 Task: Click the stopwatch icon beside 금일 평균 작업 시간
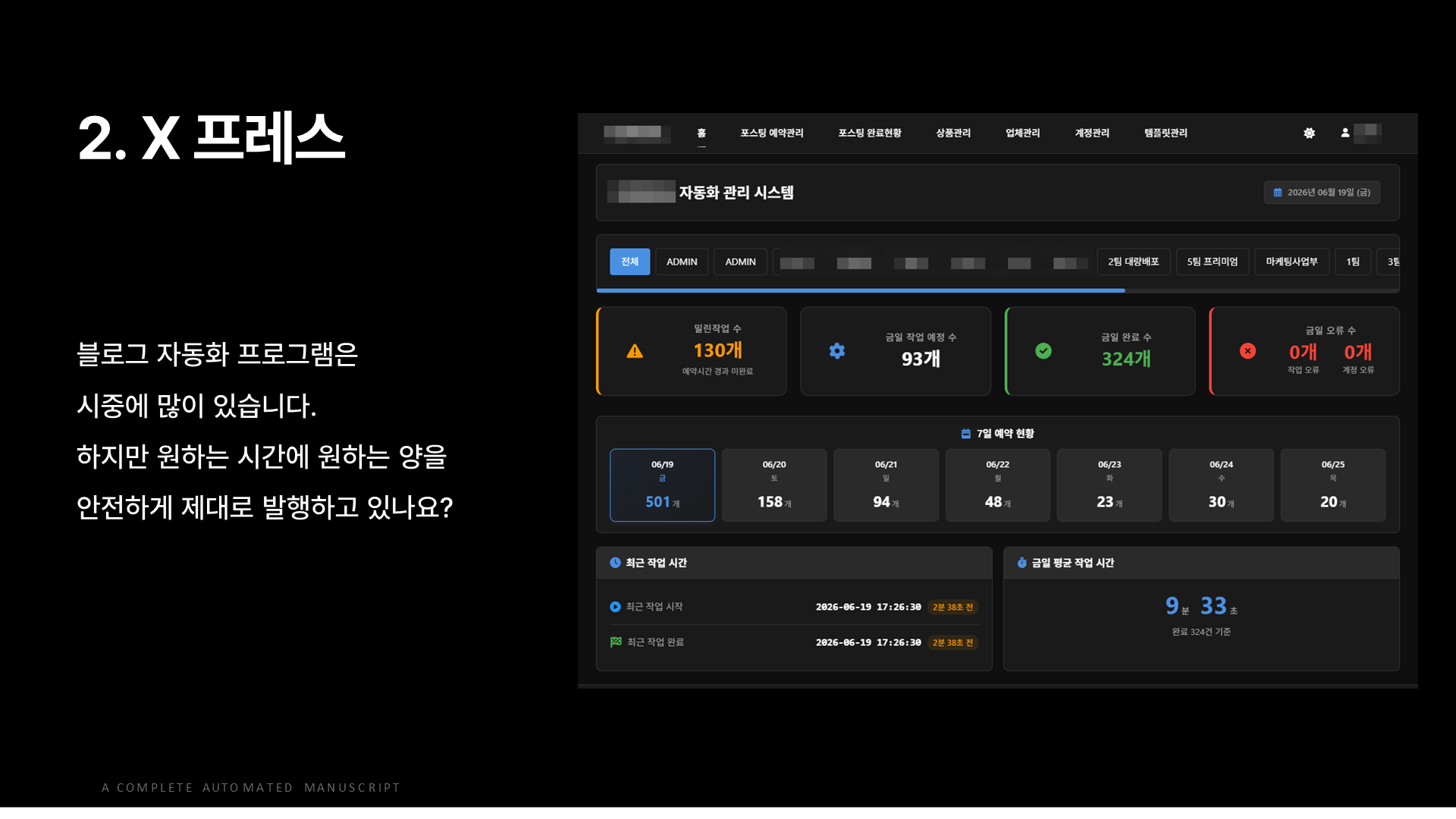coord(1021,563)
